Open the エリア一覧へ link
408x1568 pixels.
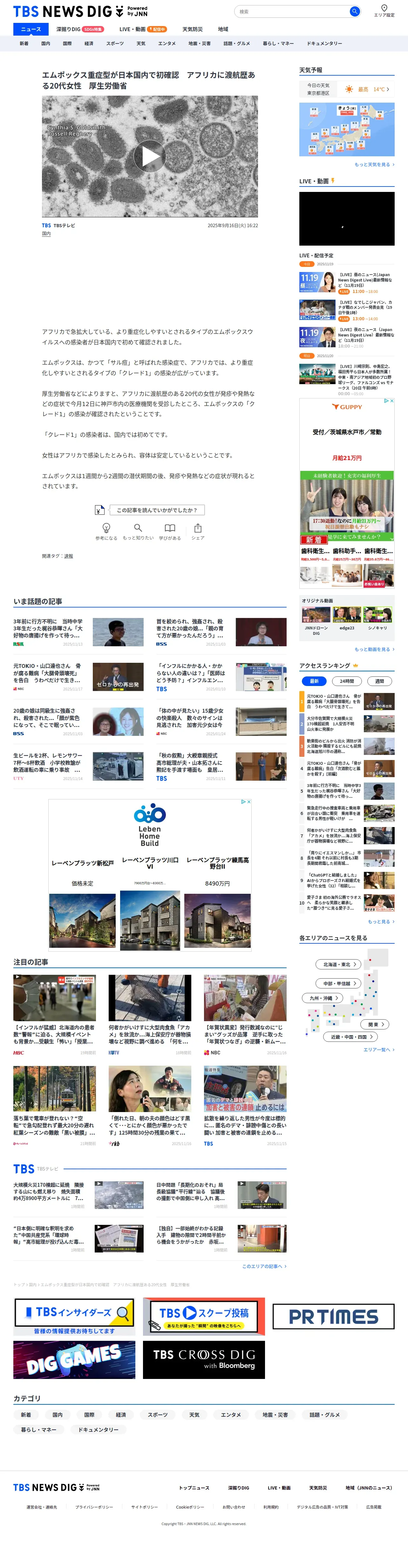pos(379,1049)
